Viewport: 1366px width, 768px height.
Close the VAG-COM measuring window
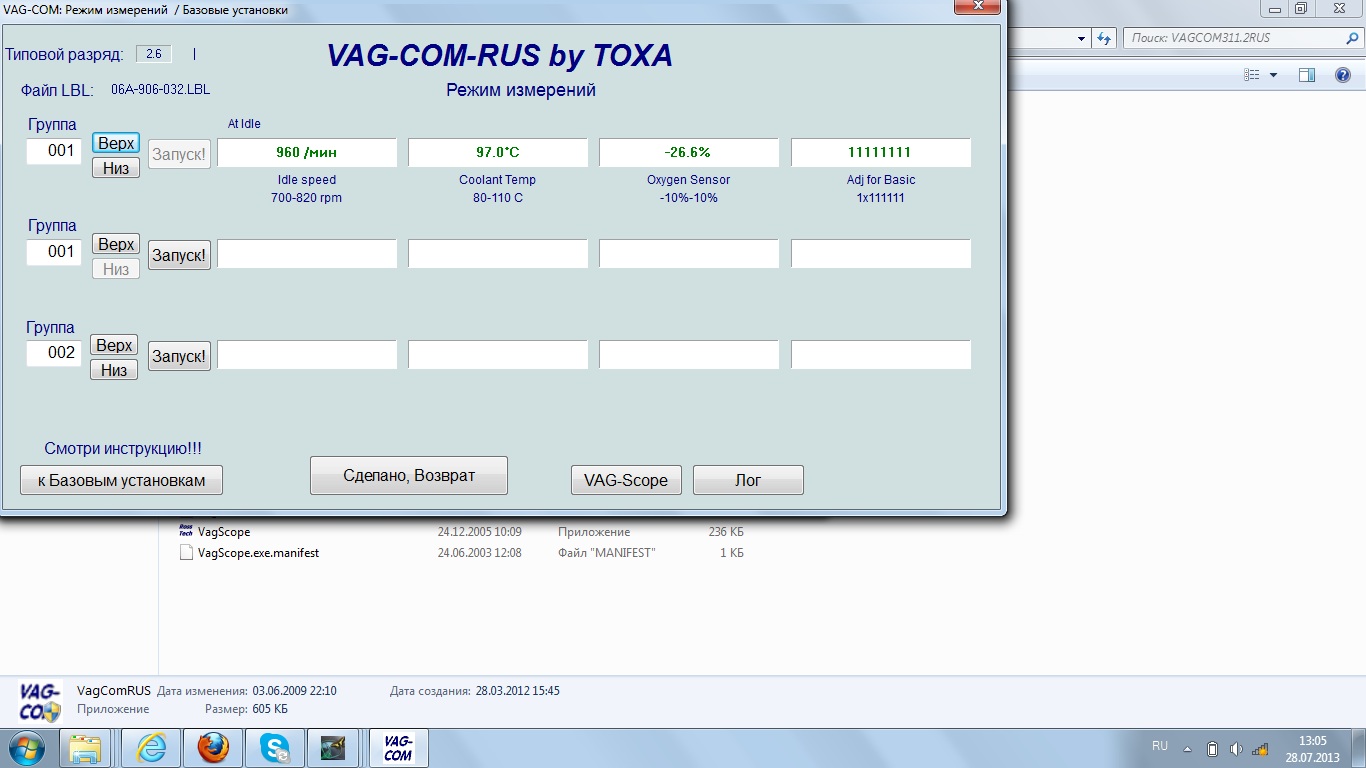976,7
